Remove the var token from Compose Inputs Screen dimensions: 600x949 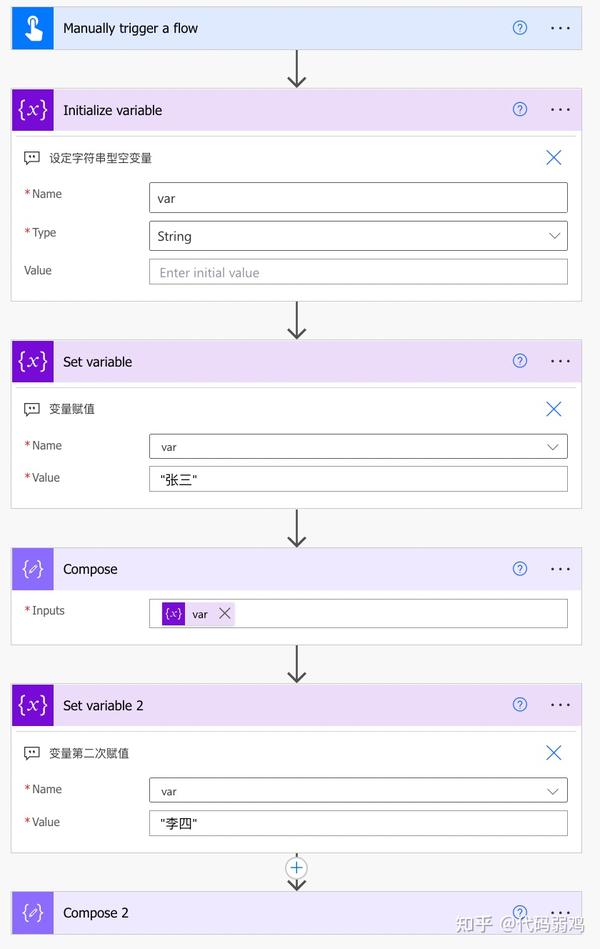[x=225, y=614]
